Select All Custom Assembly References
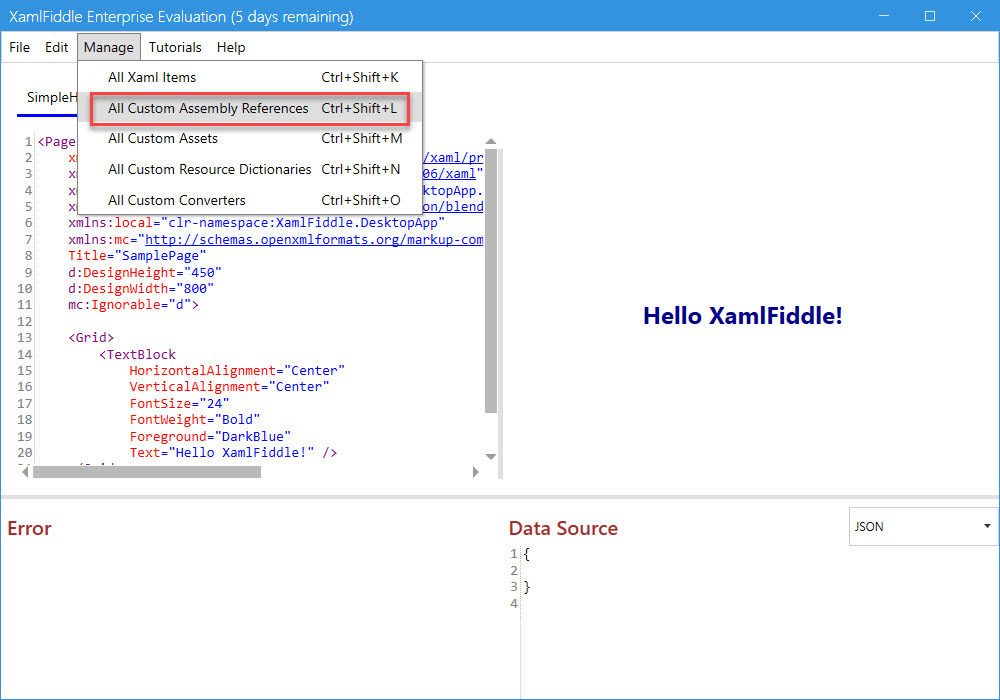The height and width of the screenshot is (700, 1000). pyautogui.click(x=250, y=108)
